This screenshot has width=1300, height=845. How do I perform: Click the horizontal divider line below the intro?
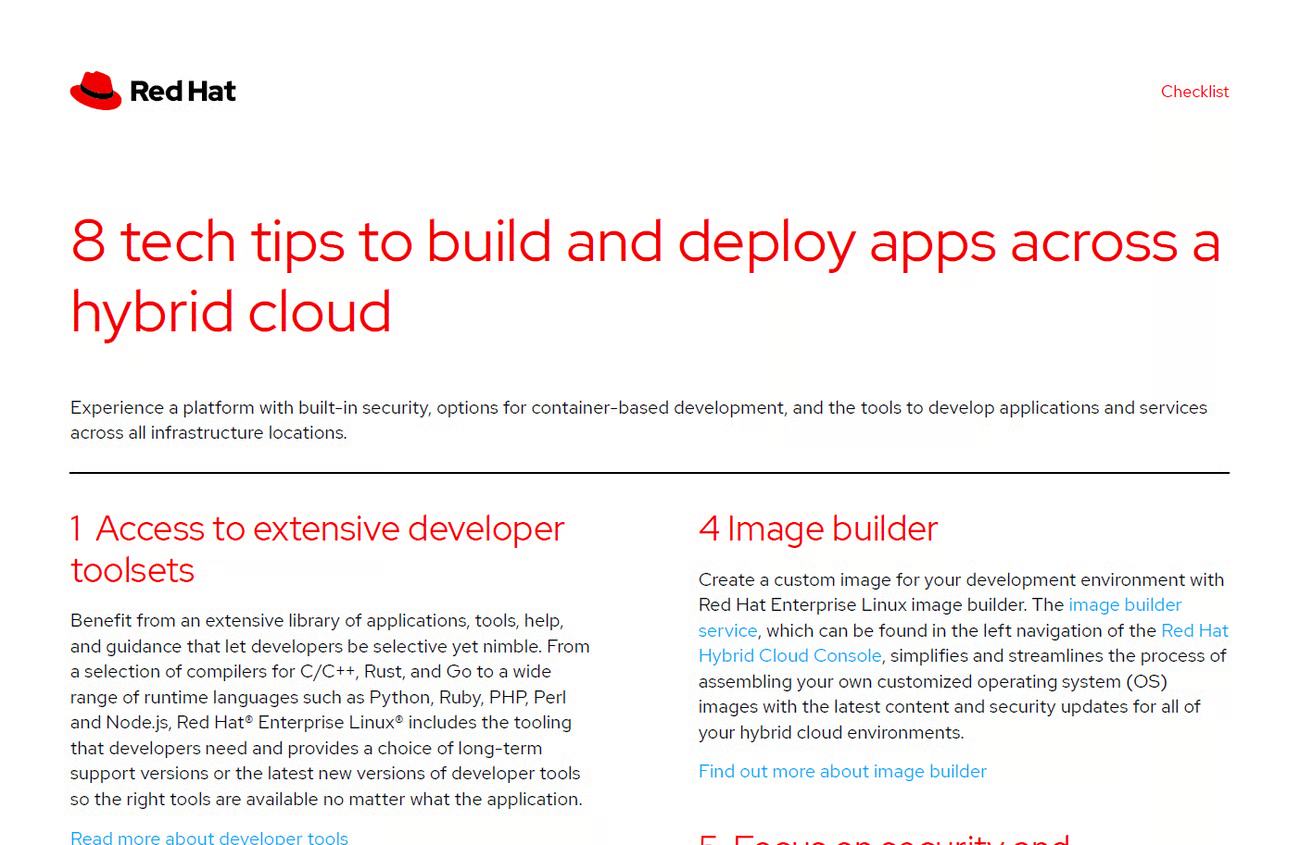tap(649, 473)
